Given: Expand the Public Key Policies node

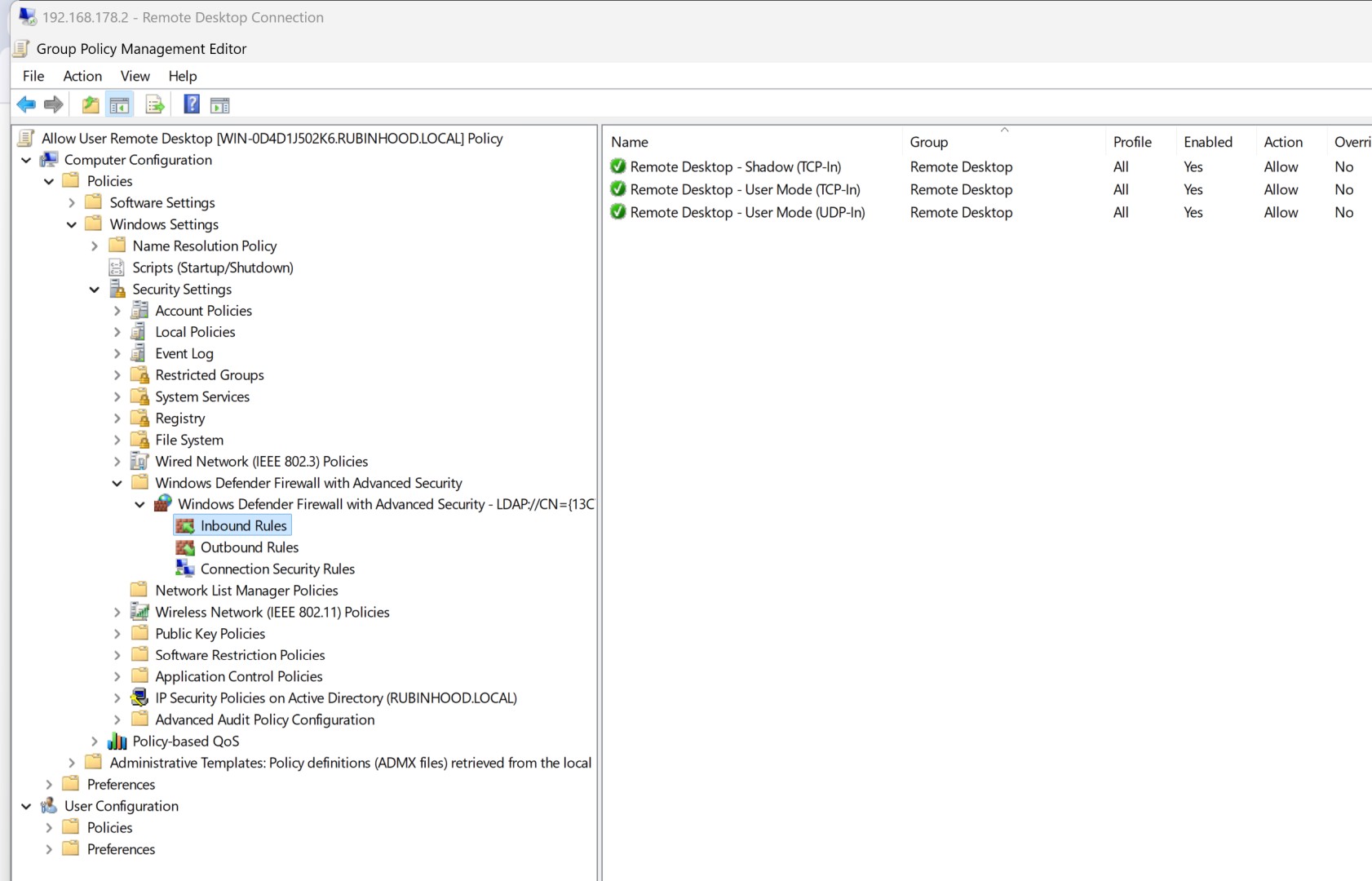Looking at the screenshot, I should pos(117,634).
